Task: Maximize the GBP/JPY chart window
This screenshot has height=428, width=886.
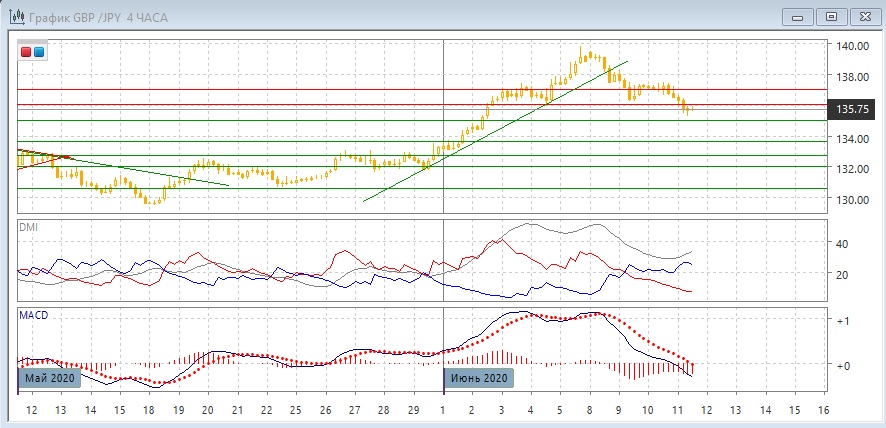Action: (830, 16)
